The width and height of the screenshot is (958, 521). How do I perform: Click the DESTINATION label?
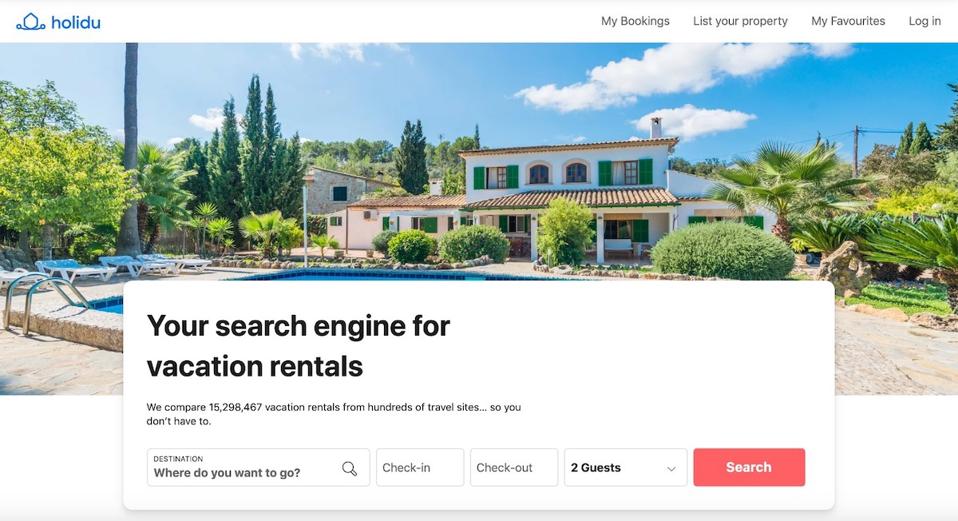178,459
